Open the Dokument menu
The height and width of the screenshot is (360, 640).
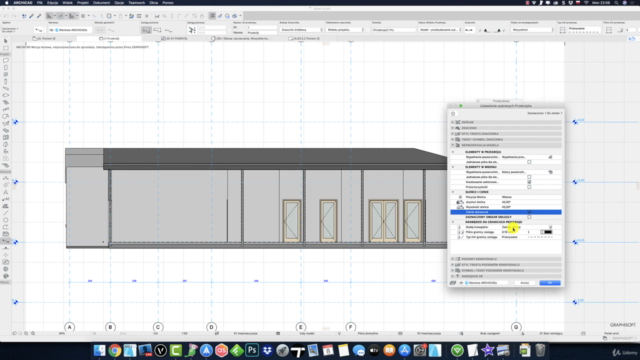coord(101,3)
